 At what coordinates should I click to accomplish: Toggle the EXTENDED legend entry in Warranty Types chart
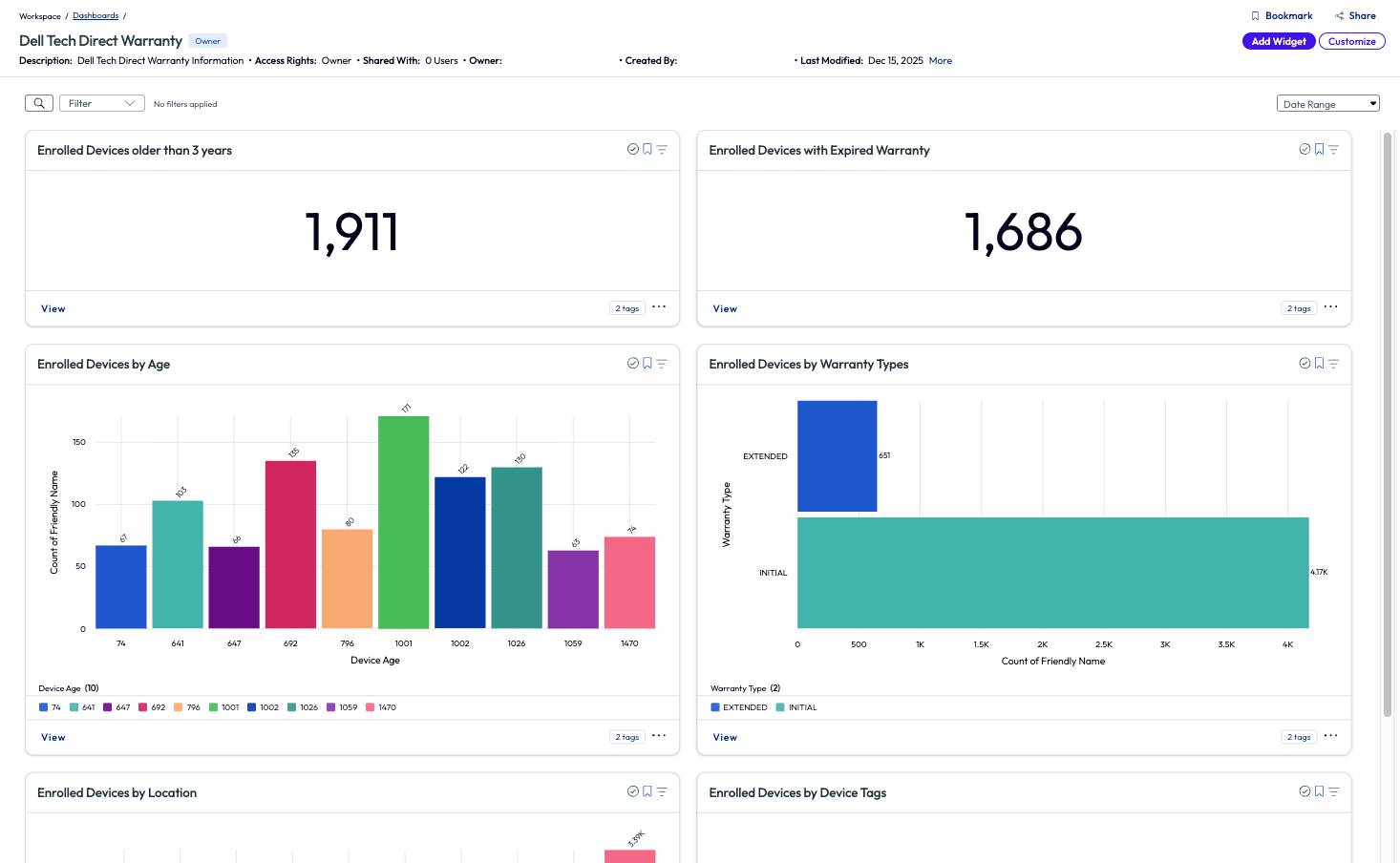739,706
